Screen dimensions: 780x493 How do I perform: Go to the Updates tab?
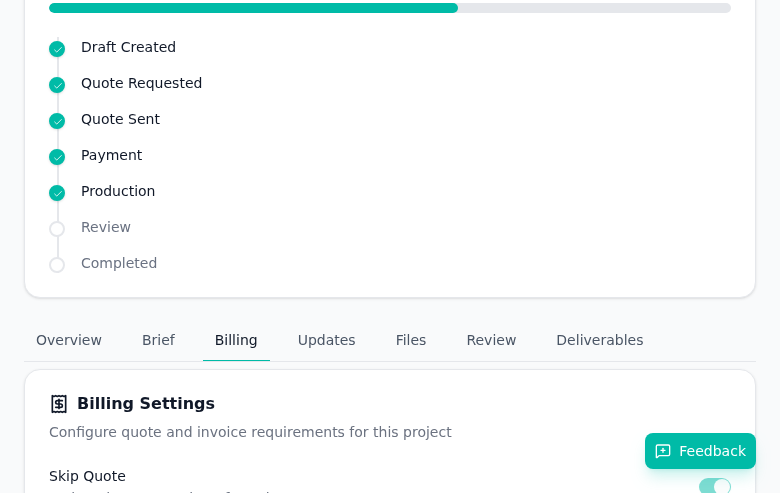click(x=327, y=340)
